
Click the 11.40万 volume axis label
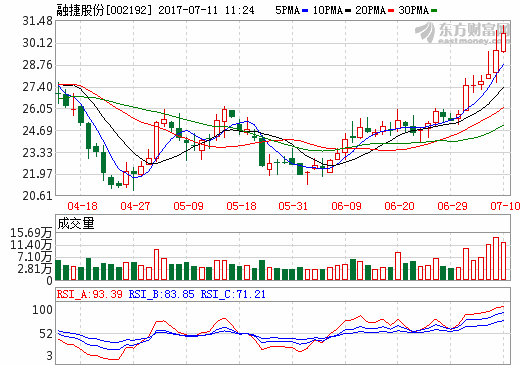(31, 245)
